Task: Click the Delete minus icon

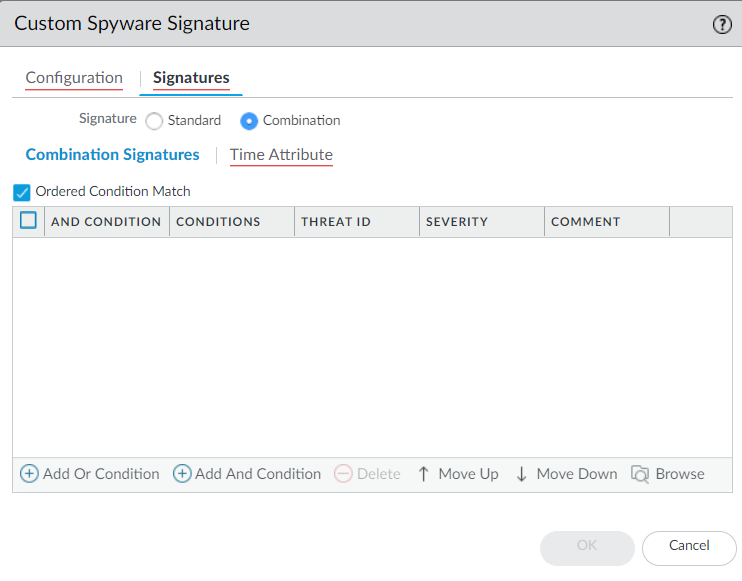Action: [x=343, y=474]
